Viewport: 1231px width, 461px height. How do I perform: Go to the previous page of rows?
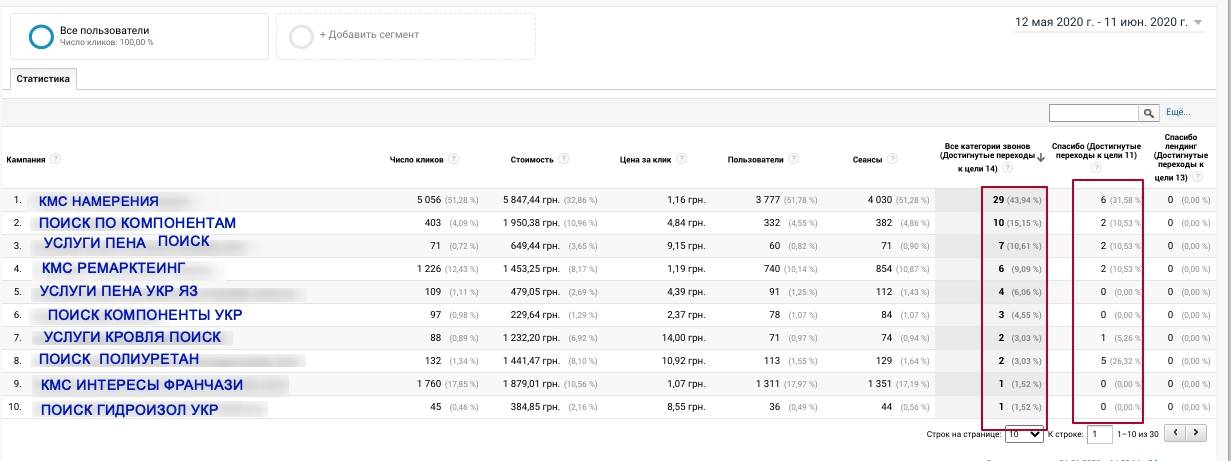tap(1175, 434)
